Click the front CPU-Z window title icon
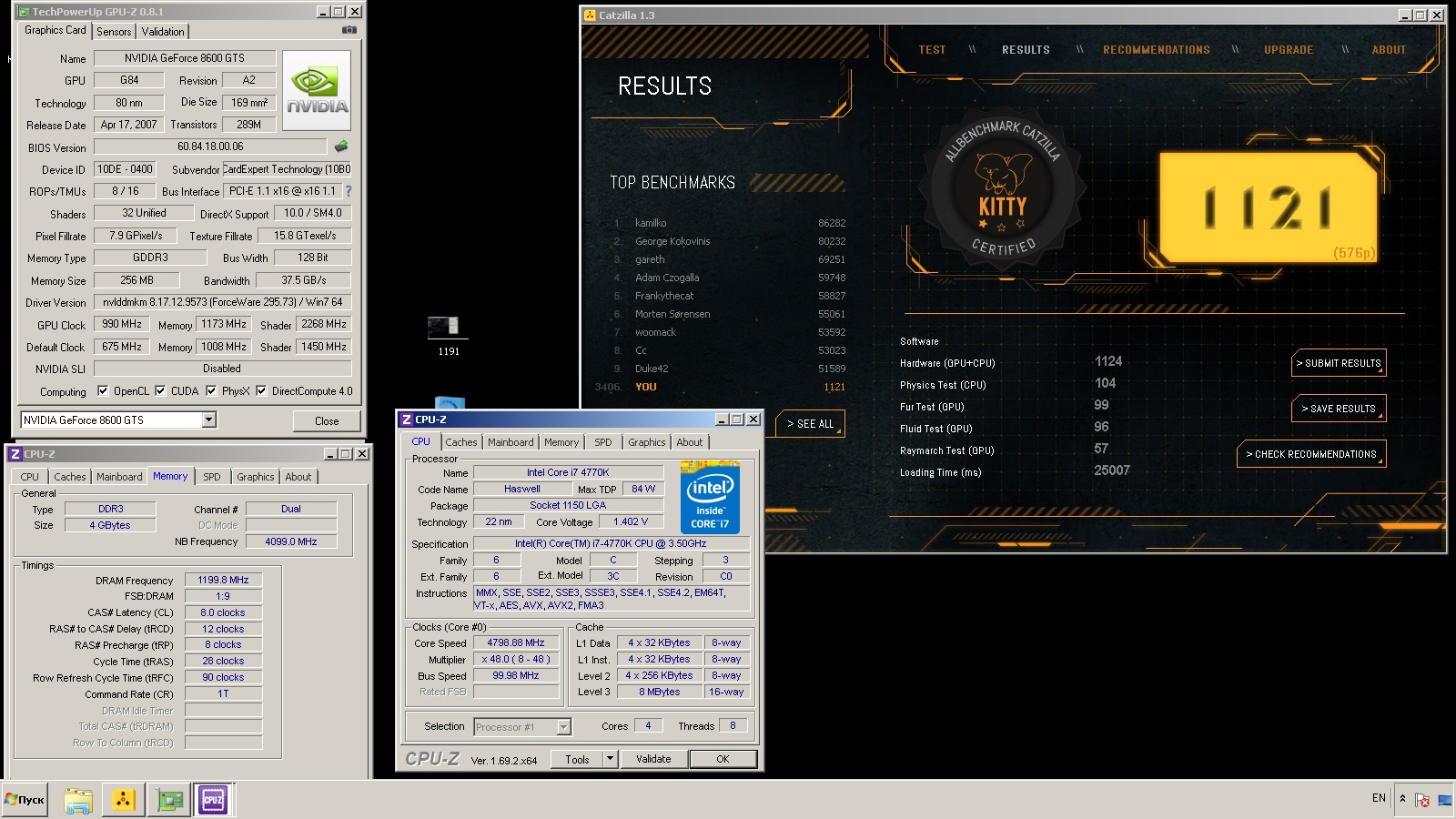Screen dimensions: 1456x819 [x=406, y=420]
